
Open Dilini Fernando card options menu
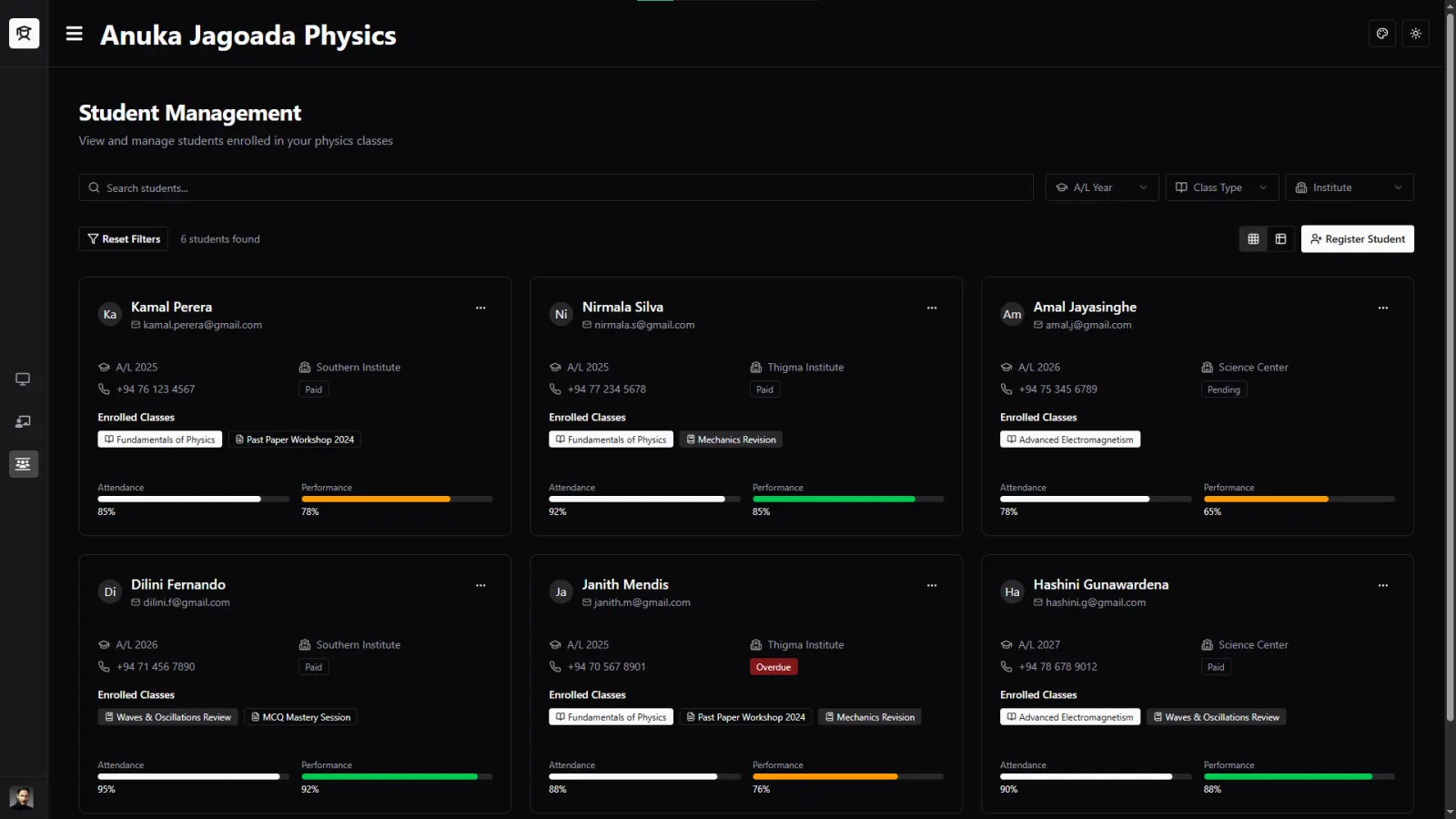pyautogui.click(x=480, y=585)
